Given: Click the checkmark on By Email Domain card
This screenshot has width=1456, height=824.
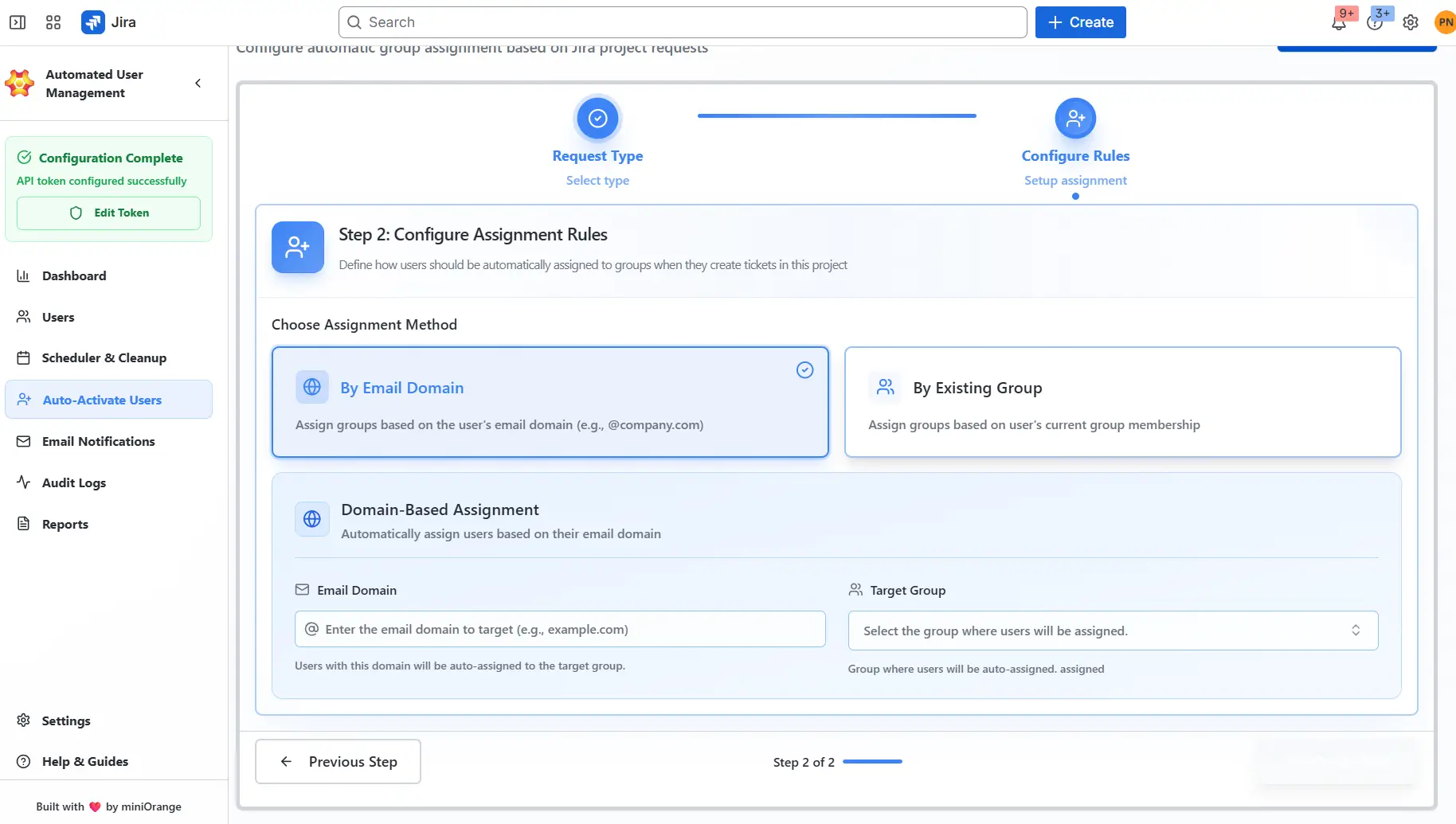Looking at the screenshot, I should coord(804,370).
